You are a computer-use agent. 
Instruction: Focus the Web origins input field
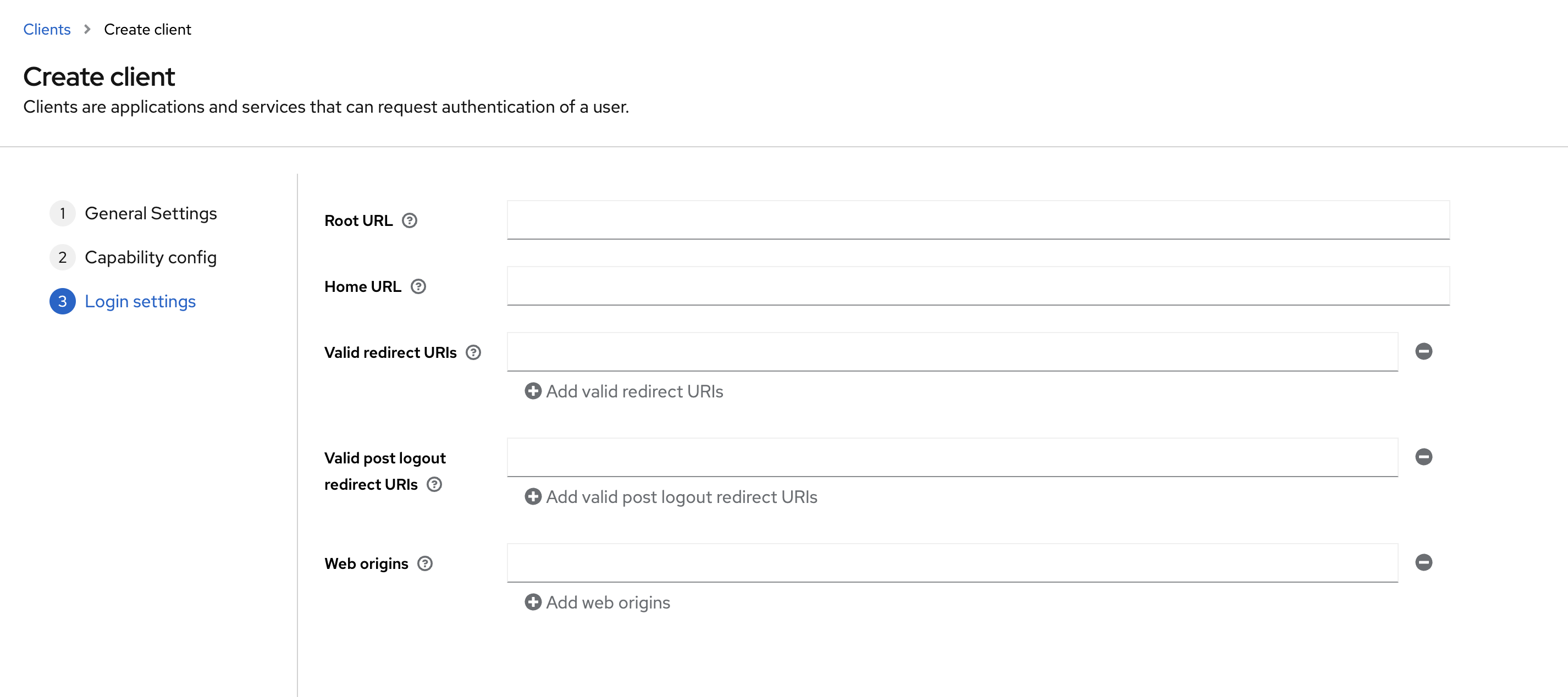click(952, 562)
